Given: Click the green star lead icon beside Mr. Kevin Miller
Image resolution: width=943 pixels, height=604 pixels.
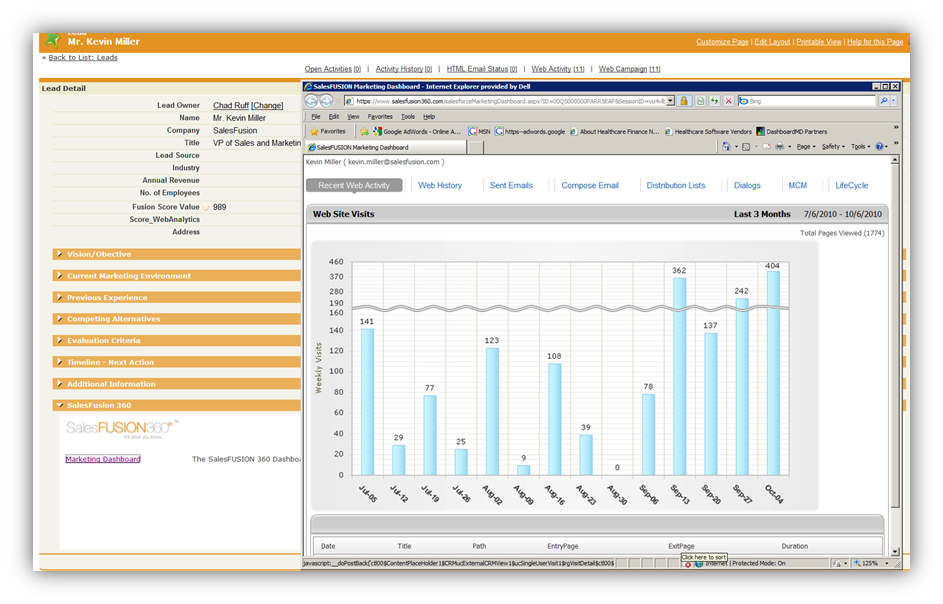Looking at the screenshot, I should [53, 40].
